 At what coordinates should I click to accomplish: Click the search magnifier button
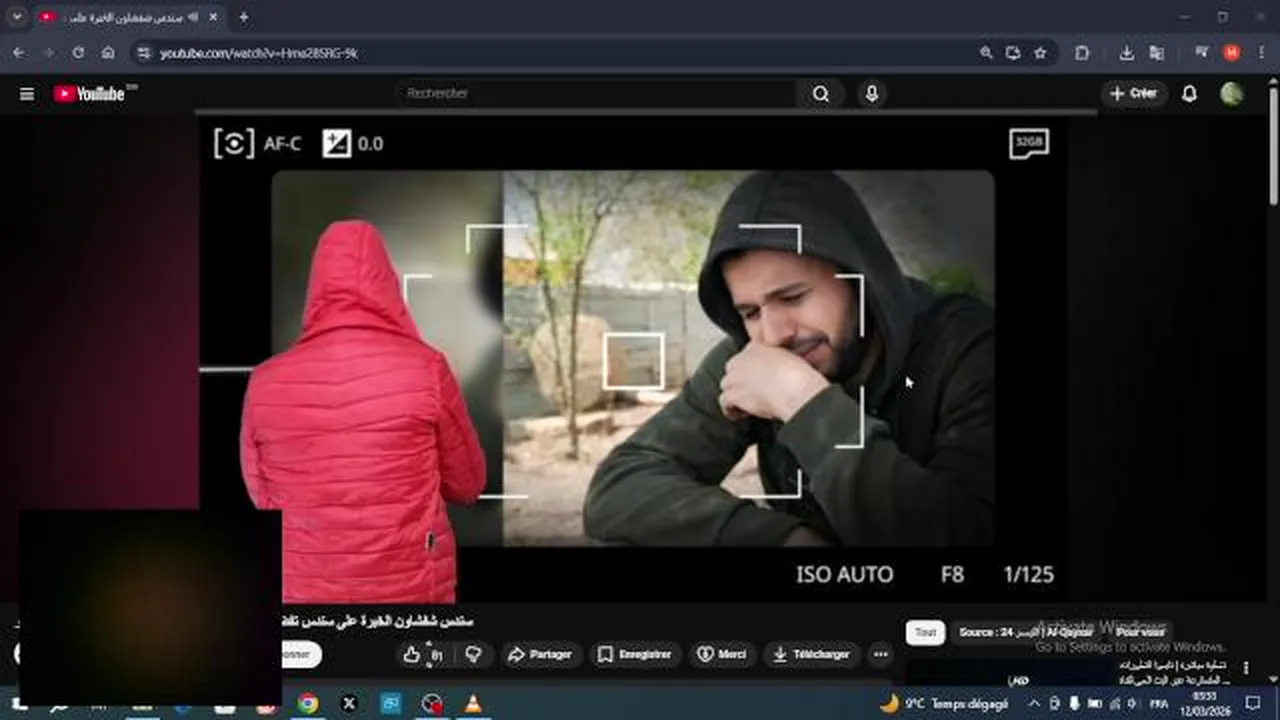[x=821, y=93]
